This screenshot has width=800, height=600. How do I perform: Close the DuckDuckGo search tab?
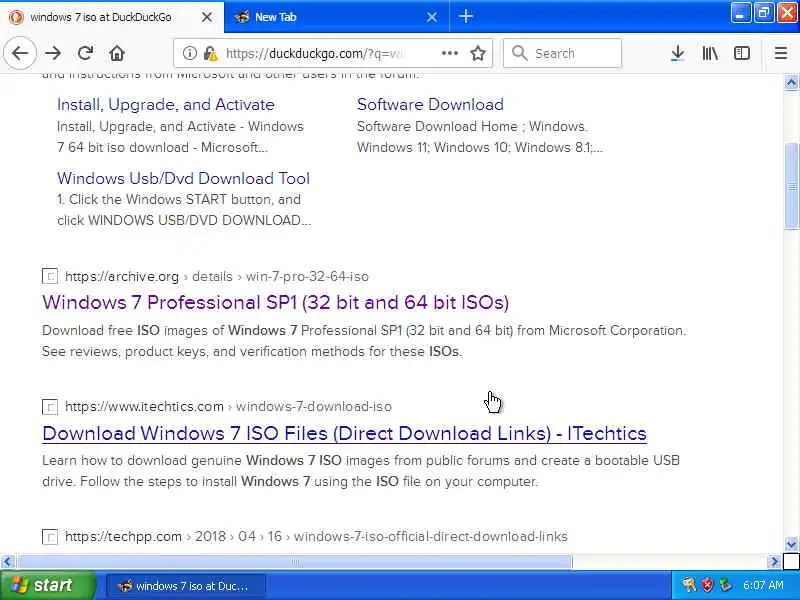pos(207,17)
